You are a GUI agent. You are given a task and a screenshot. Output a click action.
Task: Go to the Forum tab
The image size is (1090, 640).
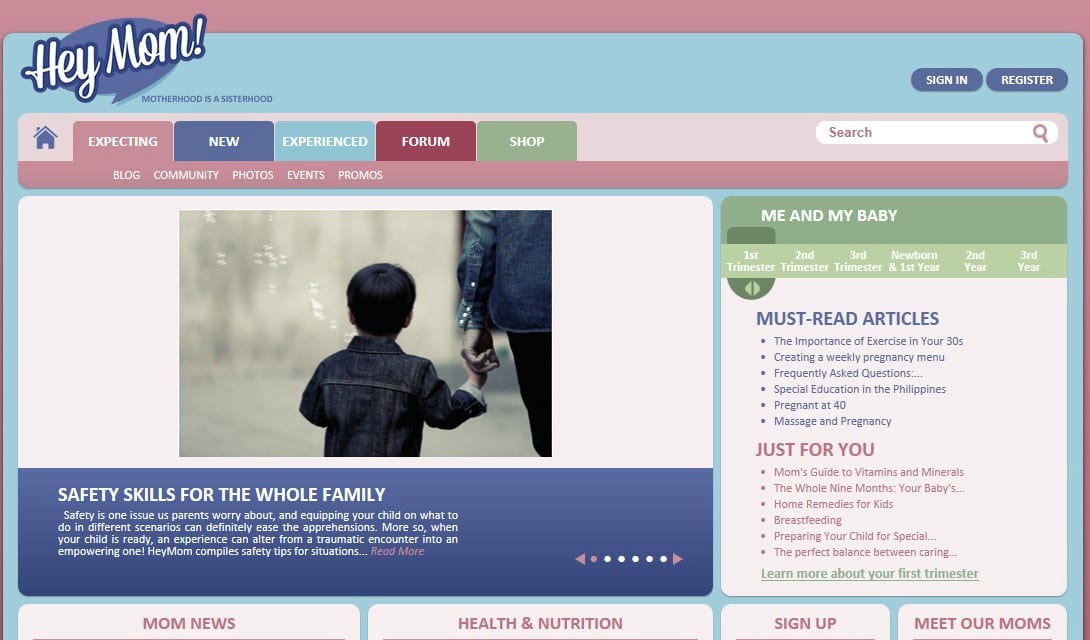point(425,141)
